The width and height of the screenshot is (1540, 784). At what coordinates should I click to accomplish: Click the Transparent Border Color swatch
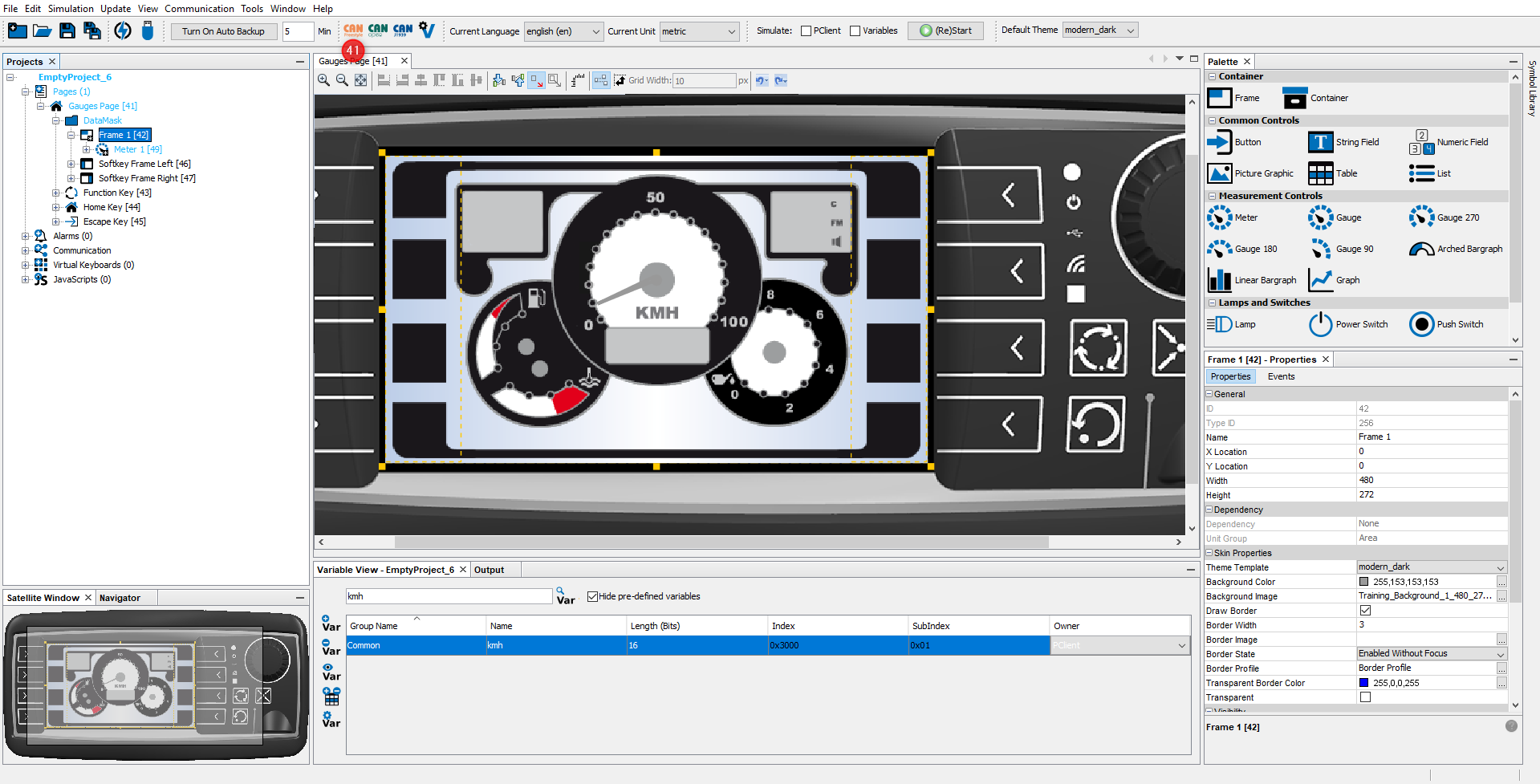tap(1363, 683)
